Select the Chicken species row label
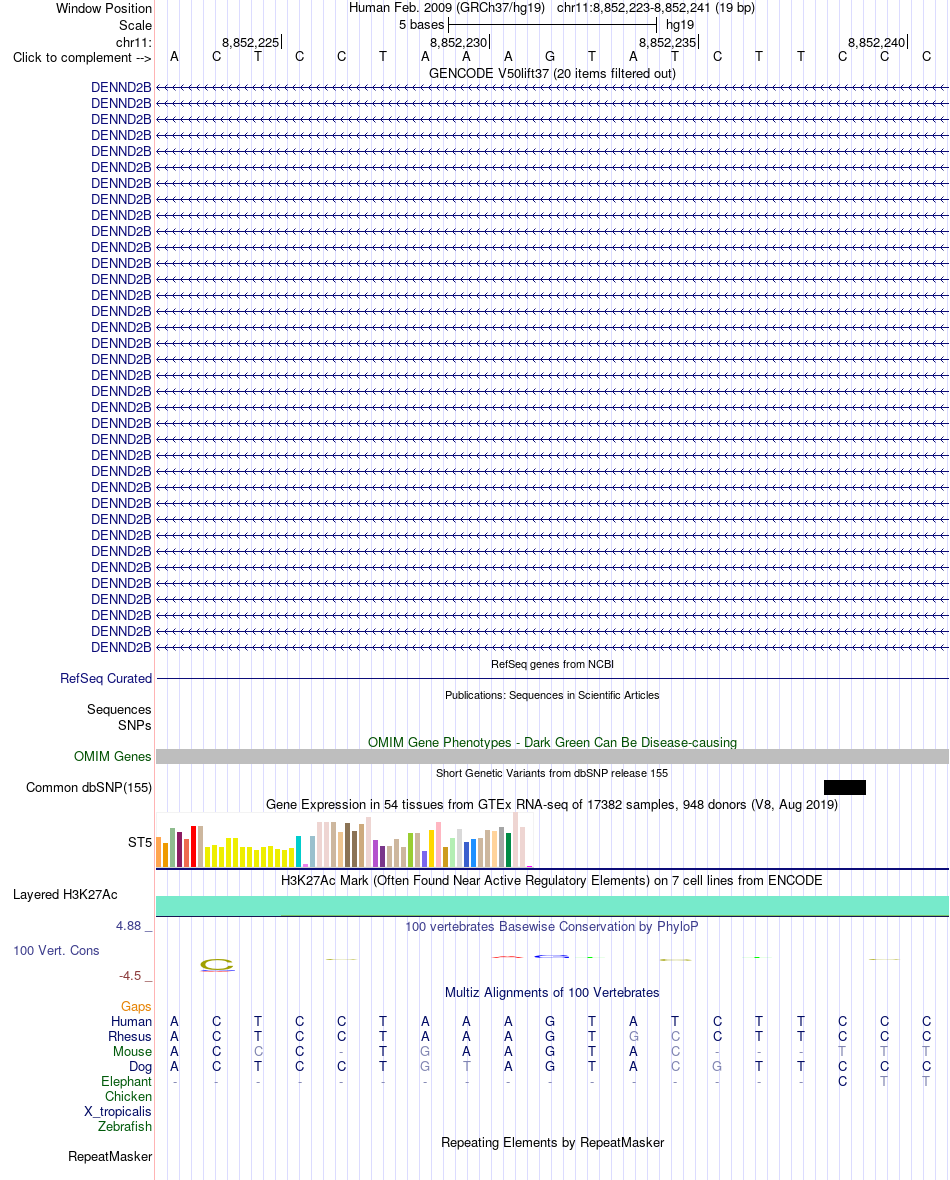This screenshot has height=1180, width=950. 129,1096
